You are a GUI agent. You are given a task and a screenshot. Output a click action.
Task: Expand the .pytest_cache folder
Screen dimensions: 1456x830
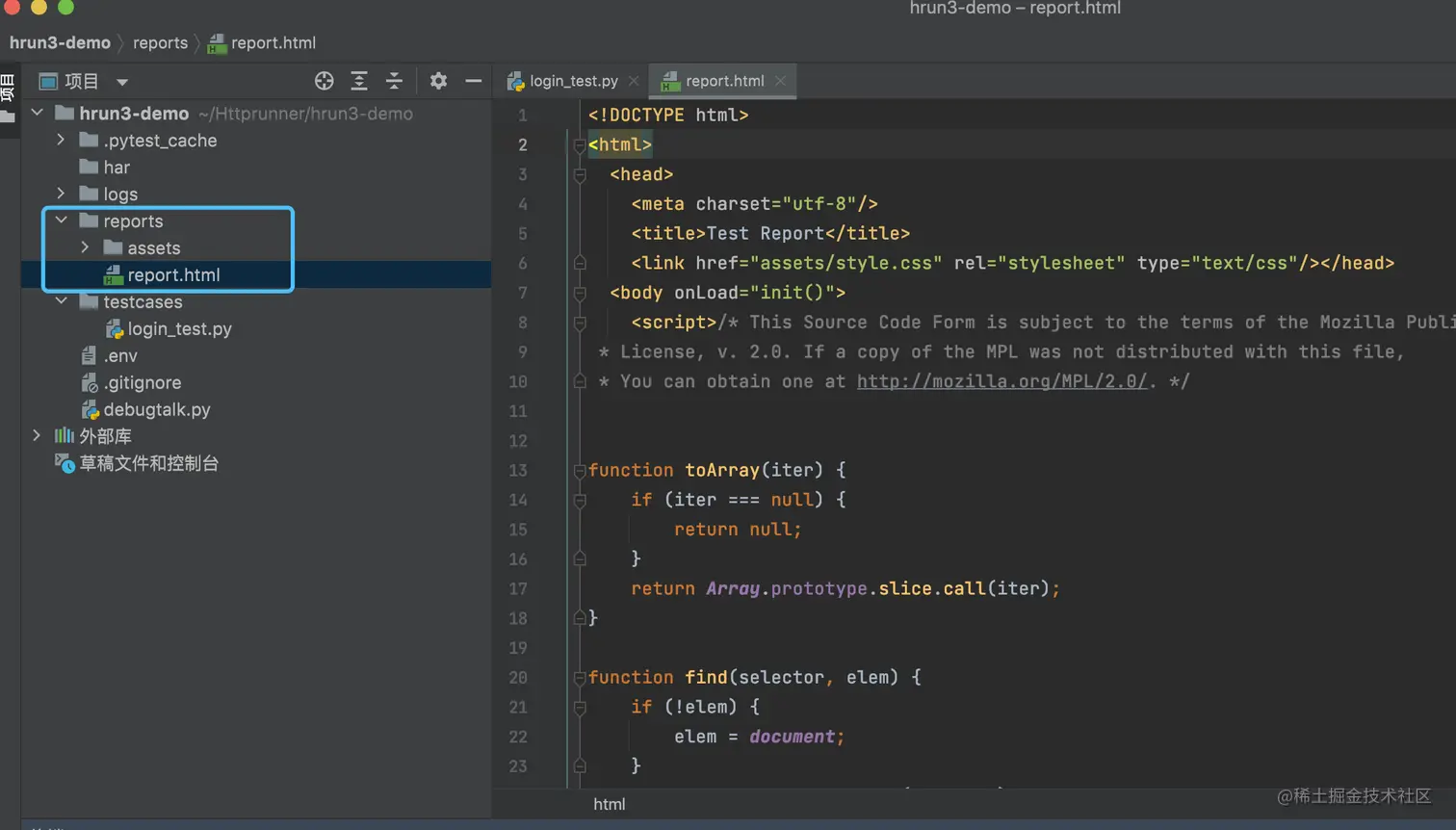click(x=62, y=141)
